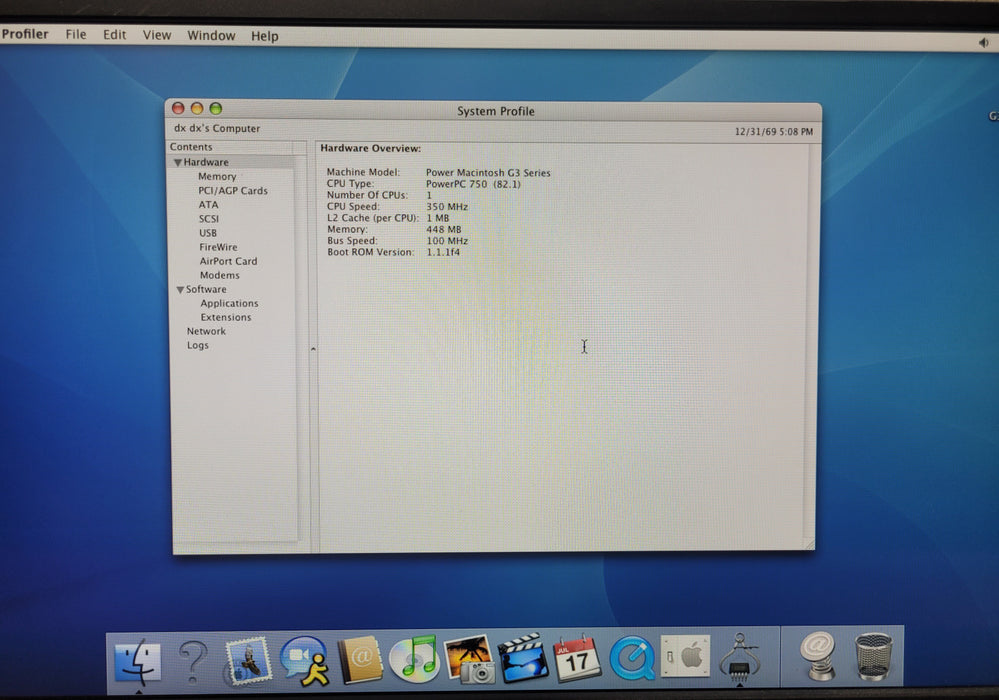Select AirPort Card under Hardware
Viewport: 999px width, 700px height.
pos(228,261)
